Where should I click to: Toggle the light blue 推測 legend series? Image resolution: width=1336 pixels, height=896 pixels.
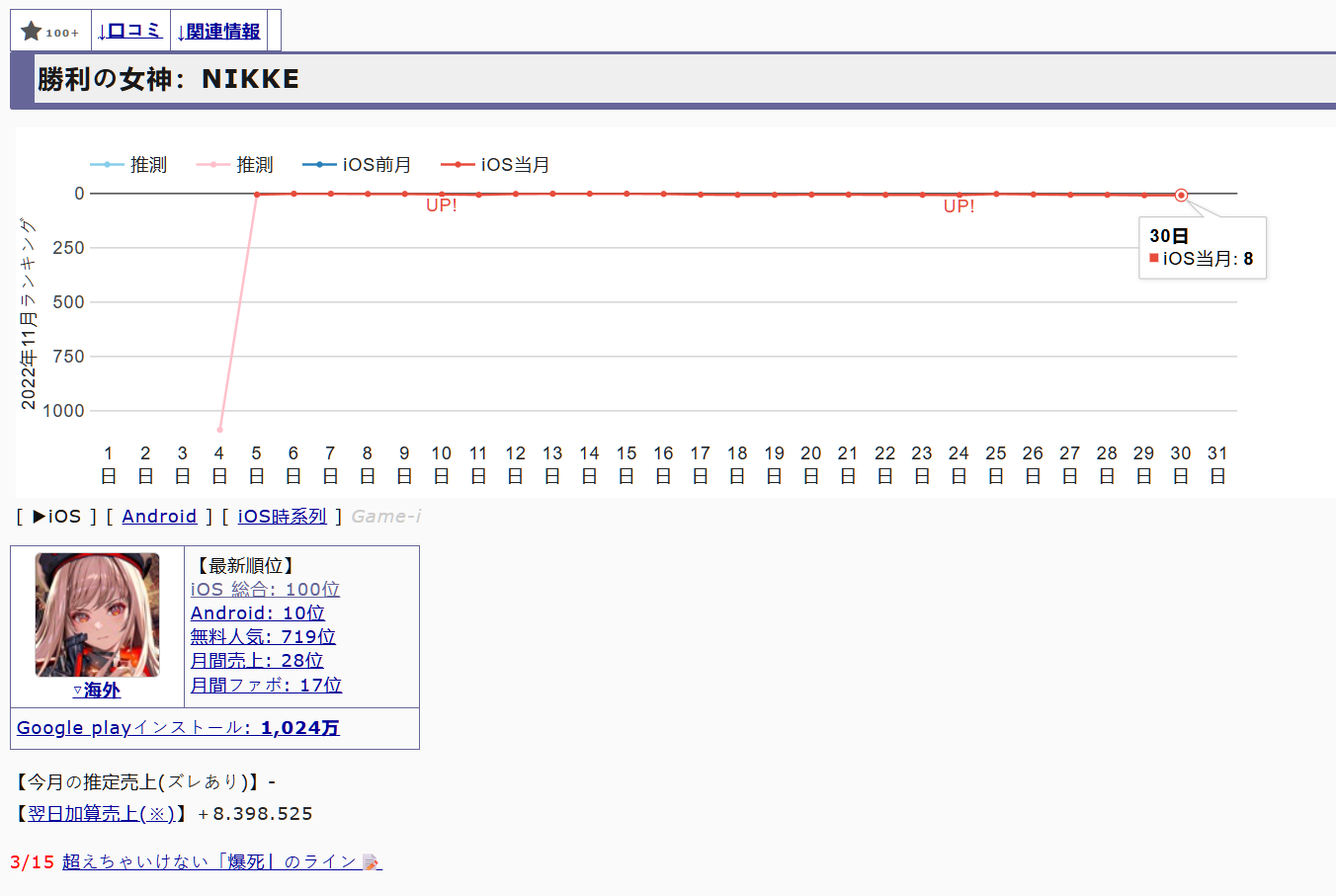(128, 165)
